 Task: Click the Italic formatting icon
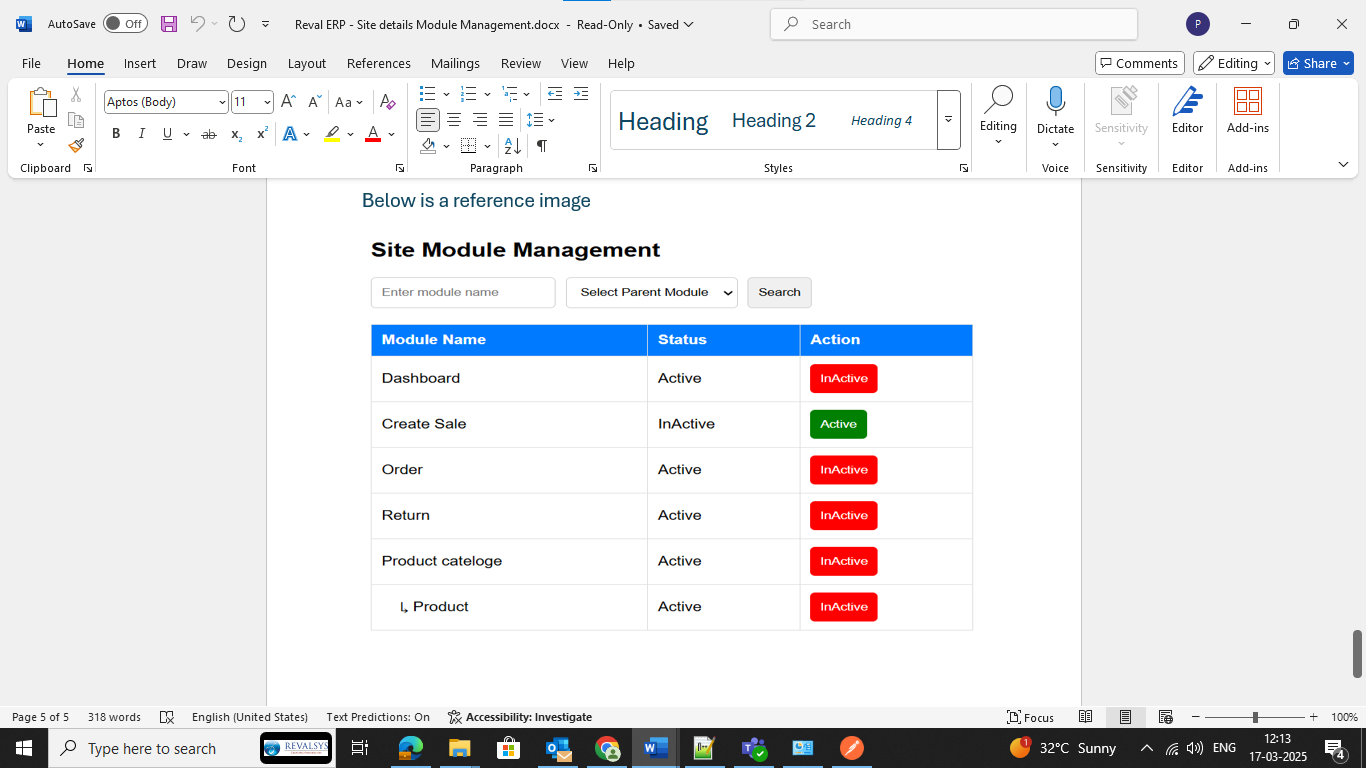pos(141,134)
